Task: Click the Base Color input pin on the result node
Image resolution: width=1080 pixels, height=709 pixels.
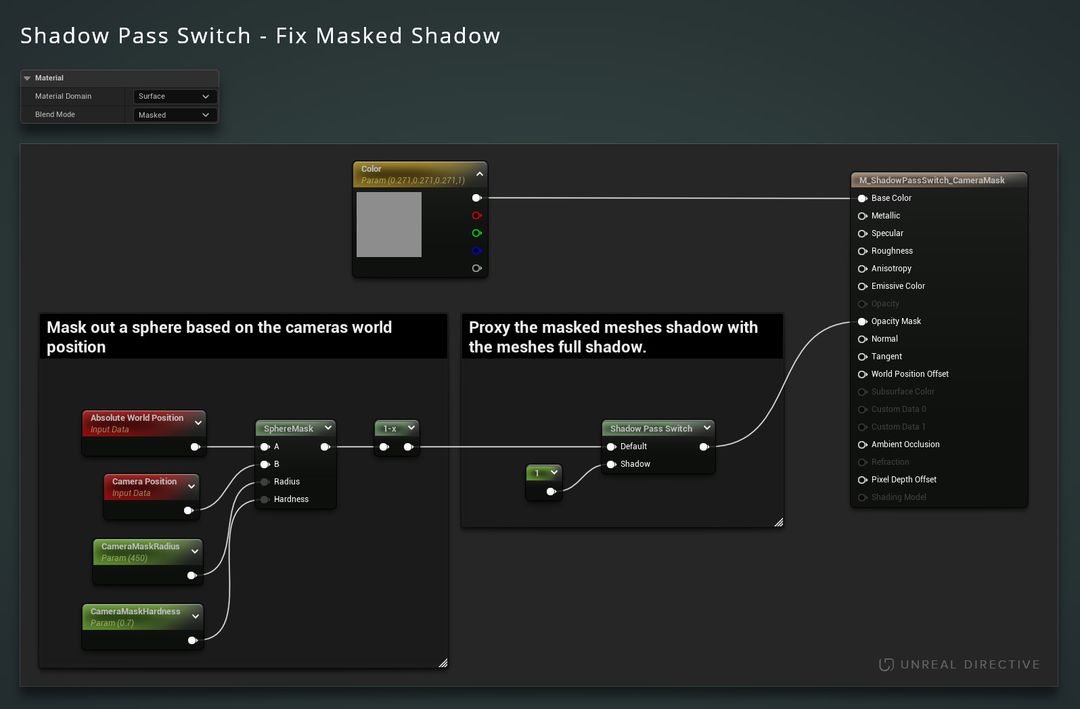Action: click(x=864, y=197)
